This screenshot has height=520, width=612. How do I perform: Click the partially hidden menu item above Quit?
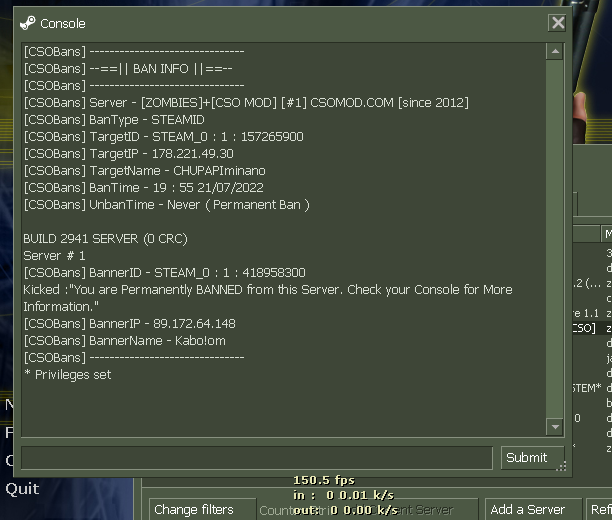(9, 461)
